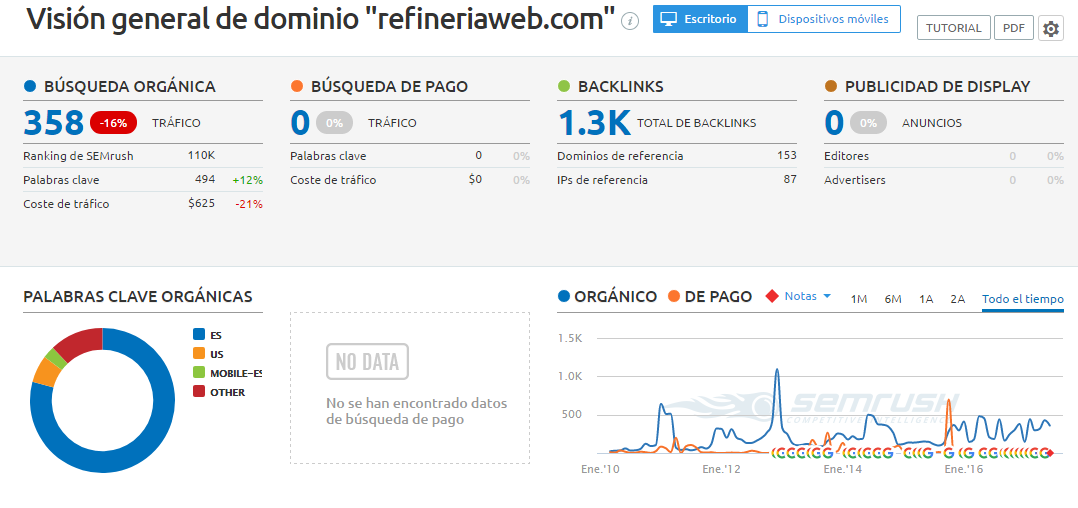Click organic keywords count 494
Image resolution: width=1078 pixels, height=508 pixels.
[x=205, y=180]
